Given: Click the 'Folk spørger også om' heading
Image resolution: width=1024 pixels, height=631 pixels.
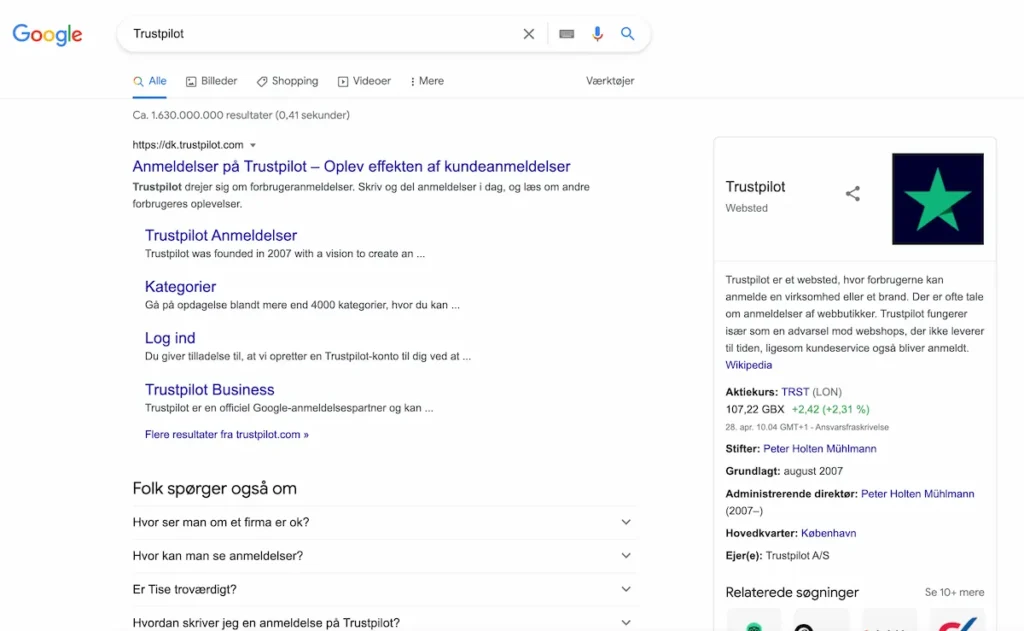Looking at the screenshot, I should (x=214, y=489).
